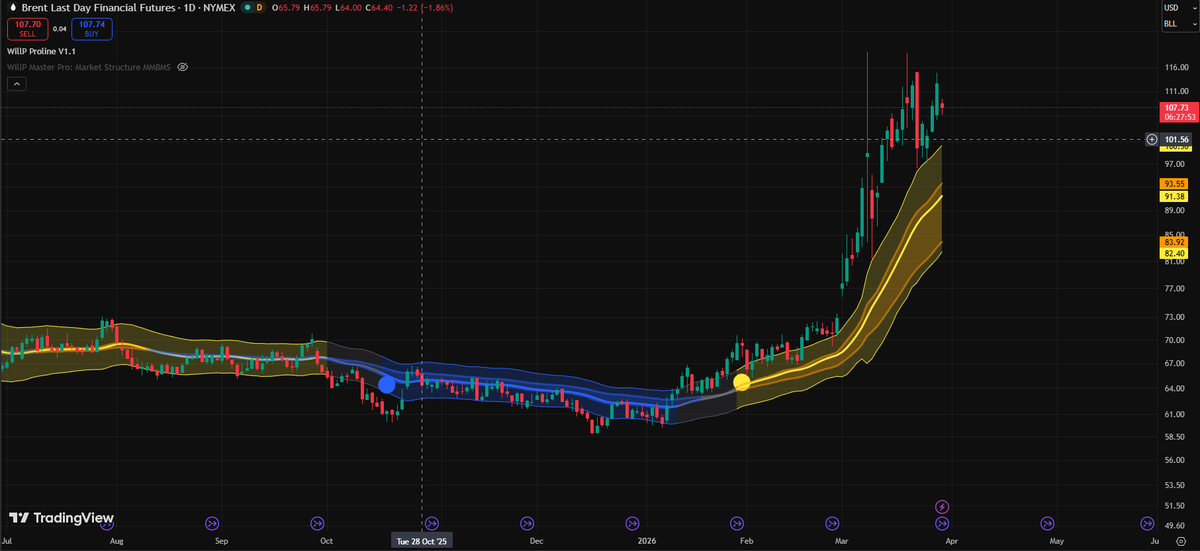Click the rollover icon between Aug and Sep
This screenshot has height=551, width=1200.
point(212,522)
